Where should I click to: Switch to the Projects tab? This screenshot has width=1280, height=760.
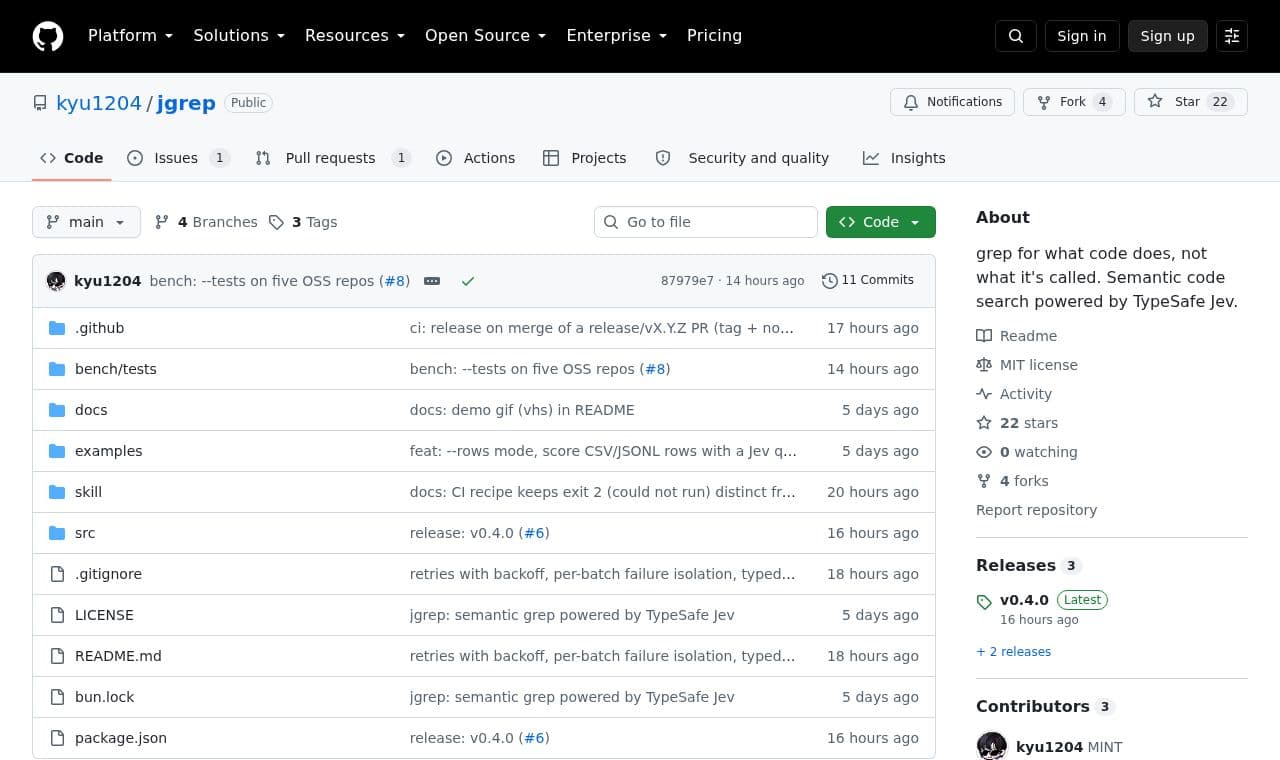pos(585,158)
